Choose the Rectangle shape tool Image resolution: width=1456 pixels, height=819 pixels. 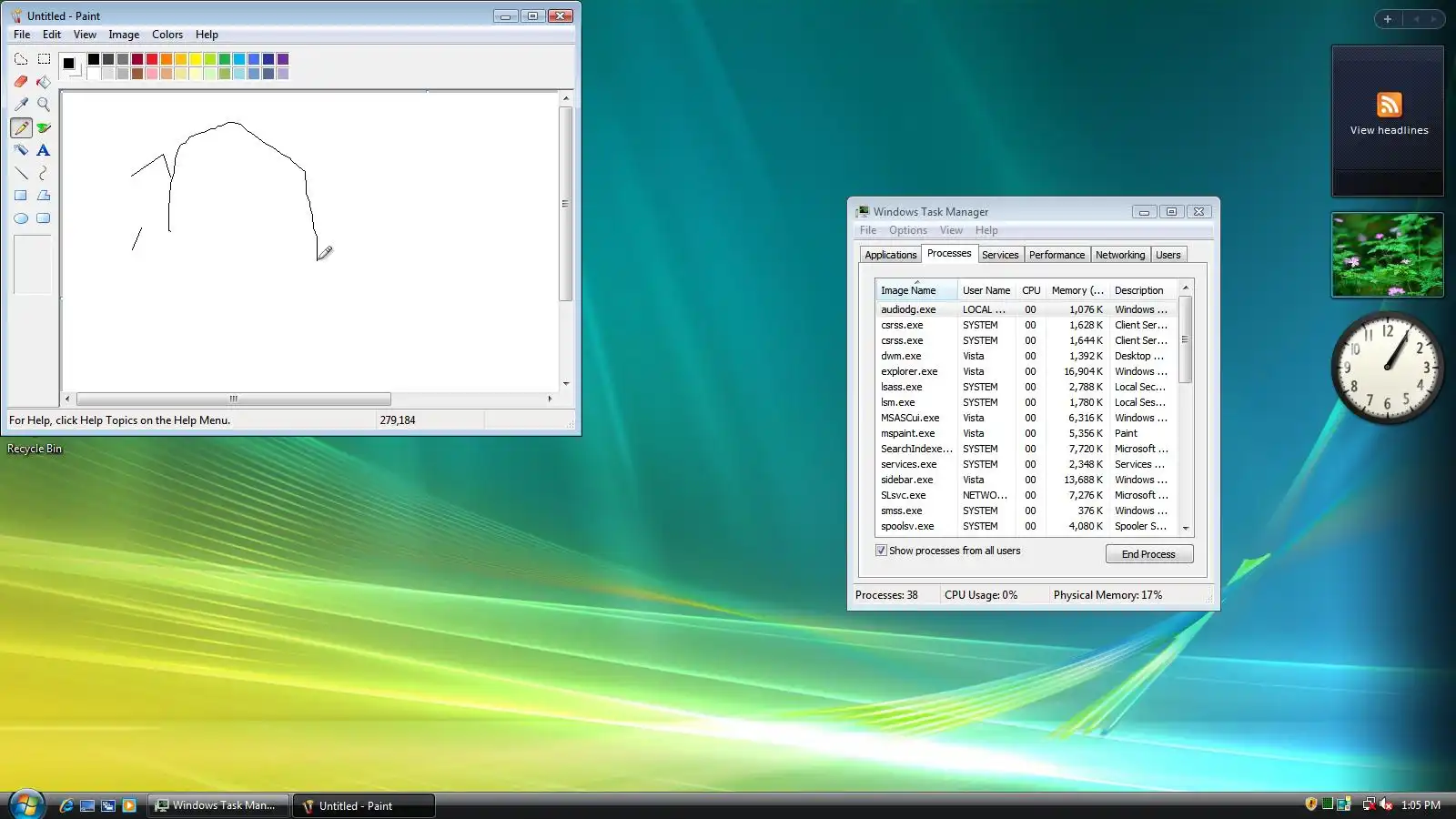coord(21,196)
